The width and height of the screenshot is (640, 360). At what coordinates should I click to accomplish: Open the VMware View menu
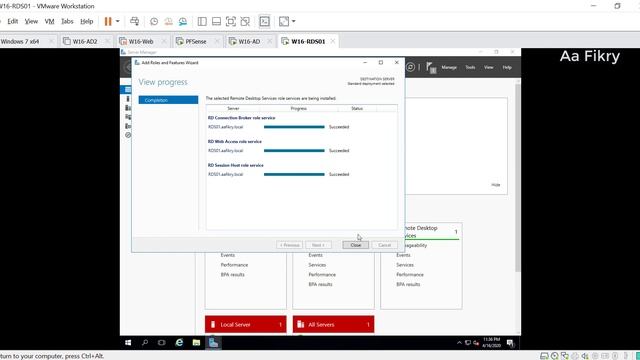tap(31, 21)
